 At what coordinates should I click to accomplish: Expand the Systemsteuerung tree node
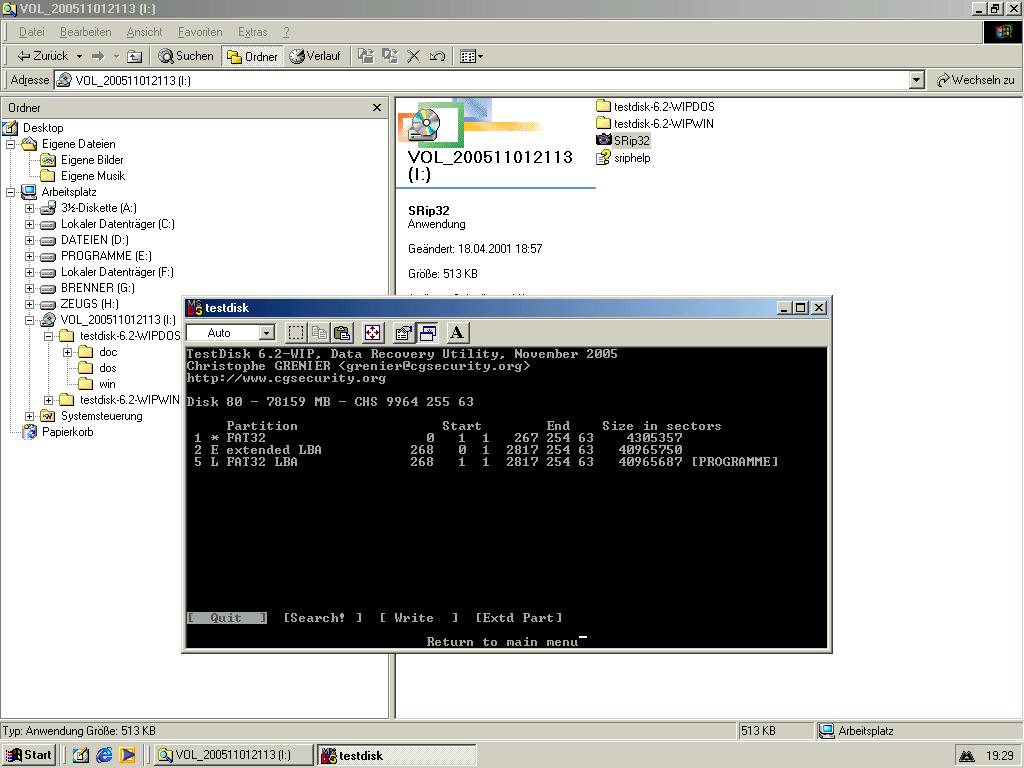click(x=29, y=417)
